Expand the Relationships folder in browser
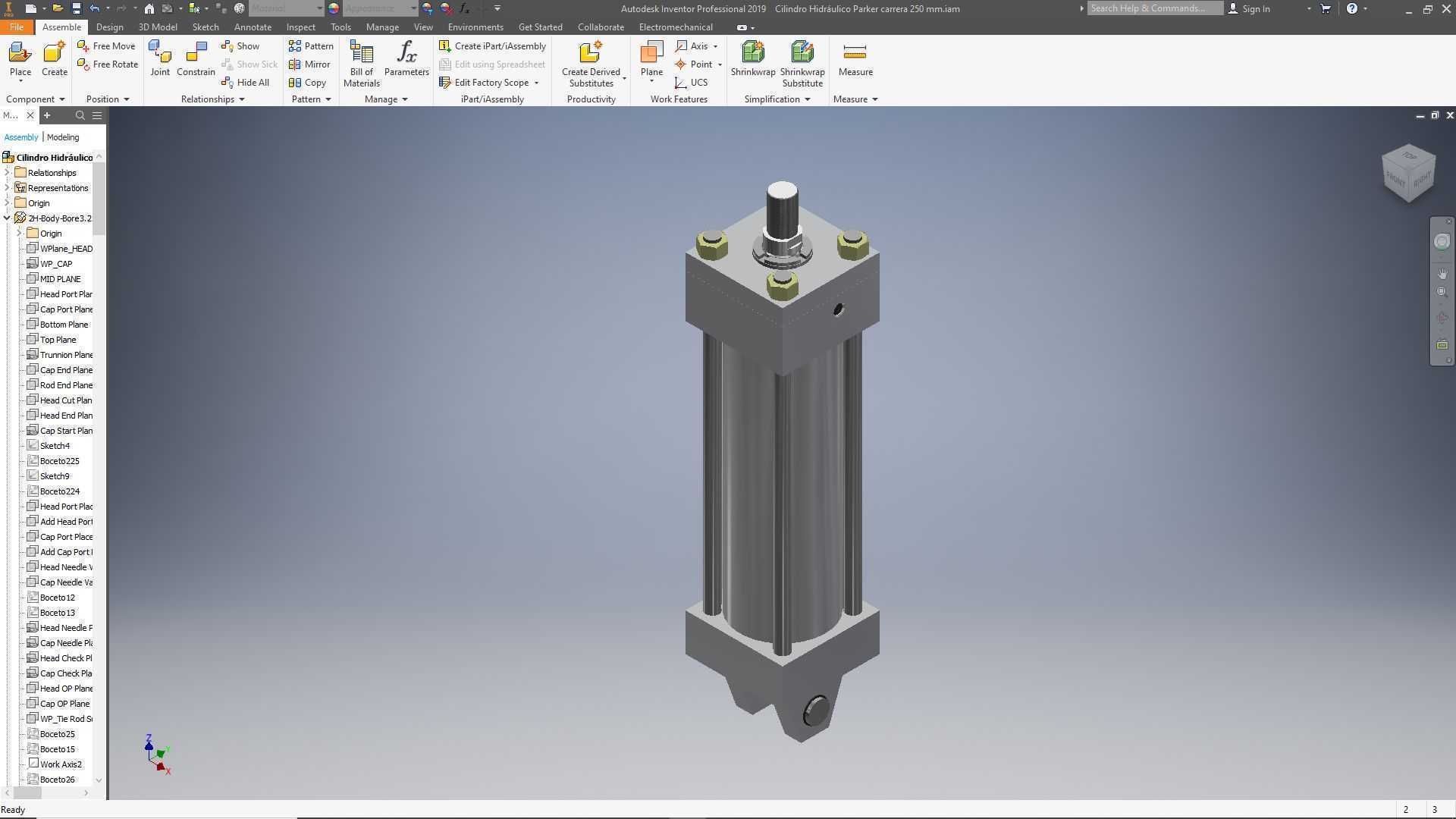Screen dimensions: 1456x819 pyautogui.click(x=8, y=173)
